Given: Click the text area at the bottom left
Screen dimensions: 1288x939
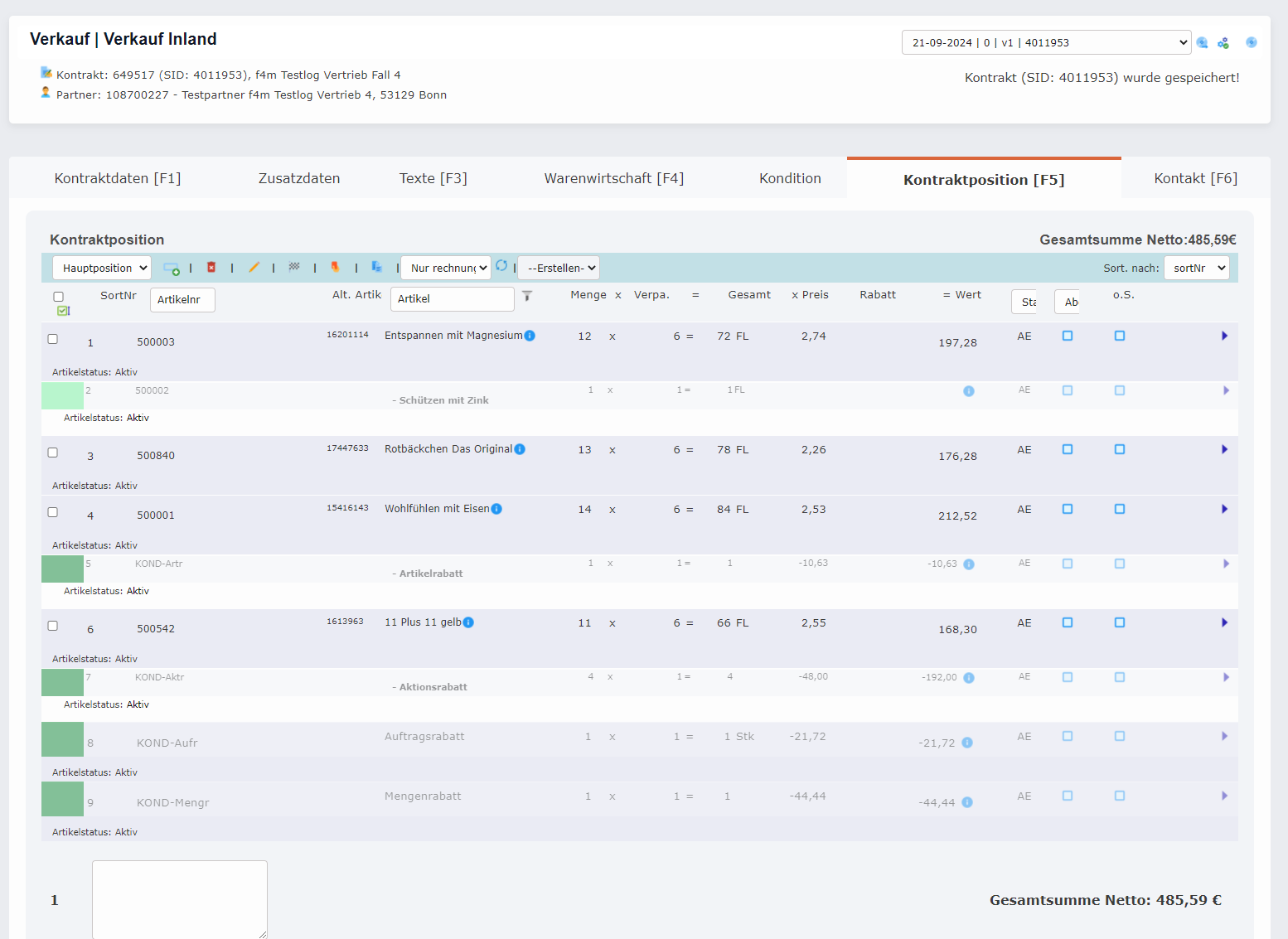Looking at the screenshot, I should coord(179,899).
